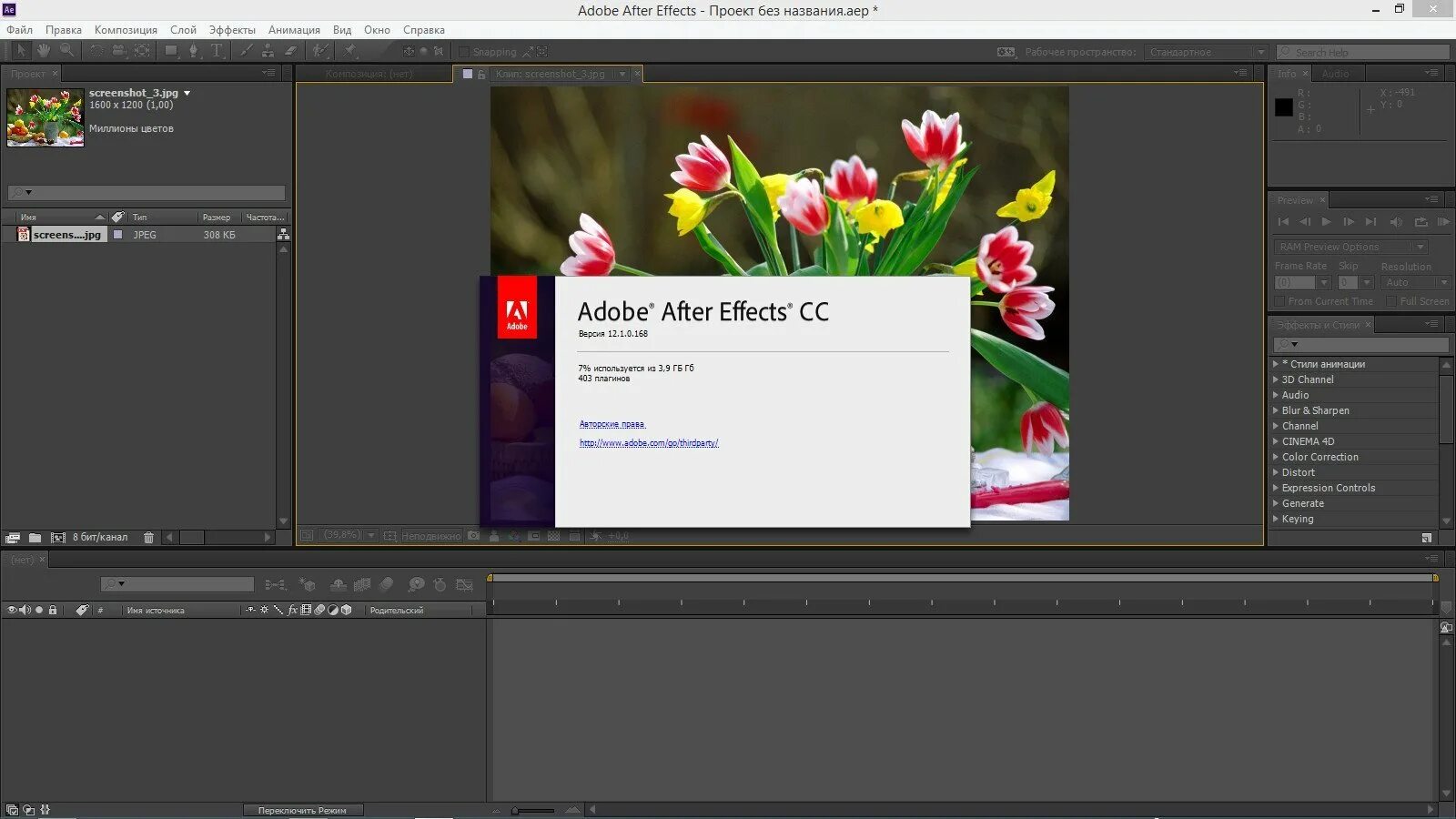
Task: Click the 8 бит/канал color depth button
Action: tap(100, 538)
